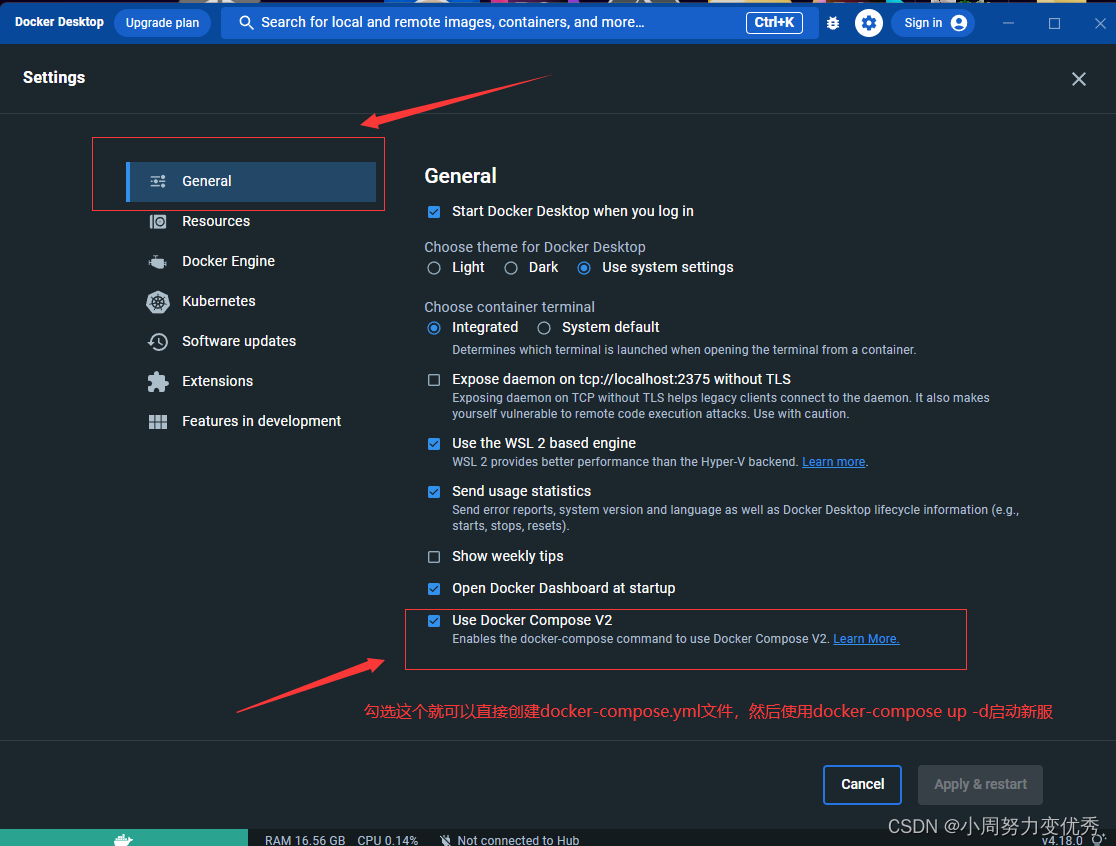Image resolution: width=1116 pixels, height=846 pixels.
Task: Toggle Open Docker Dashboard at startup
Action: pyautogui.click(x=433, y=589)
